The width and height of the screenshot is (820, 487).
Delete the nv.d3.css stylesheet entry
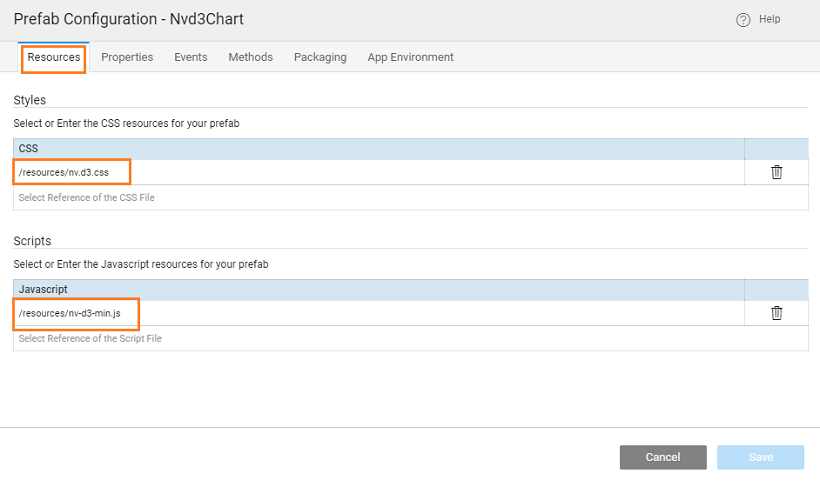click(x=776, y=172)
